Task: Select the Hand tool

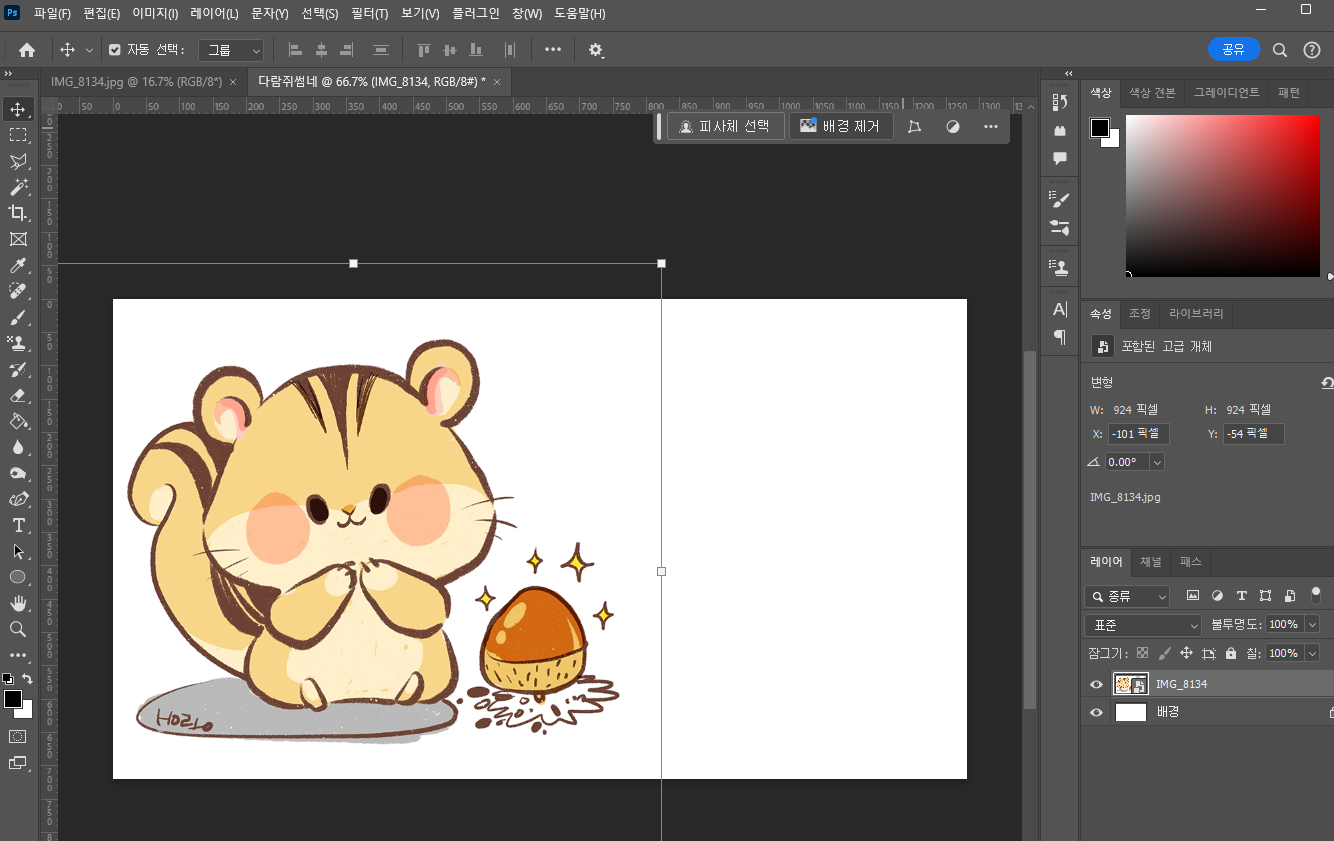Action: coord(18,603)
